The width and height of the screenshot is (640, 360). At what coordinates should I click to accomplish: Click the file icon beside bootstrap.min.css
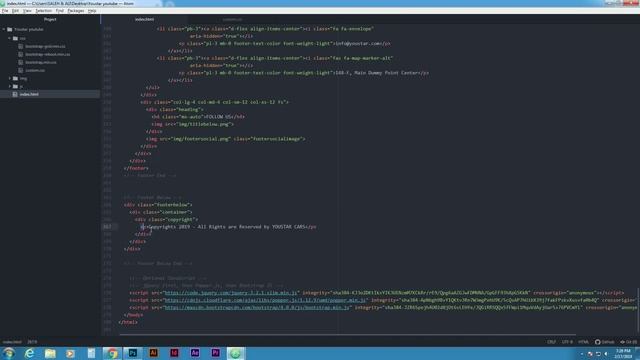pos(21,62)
